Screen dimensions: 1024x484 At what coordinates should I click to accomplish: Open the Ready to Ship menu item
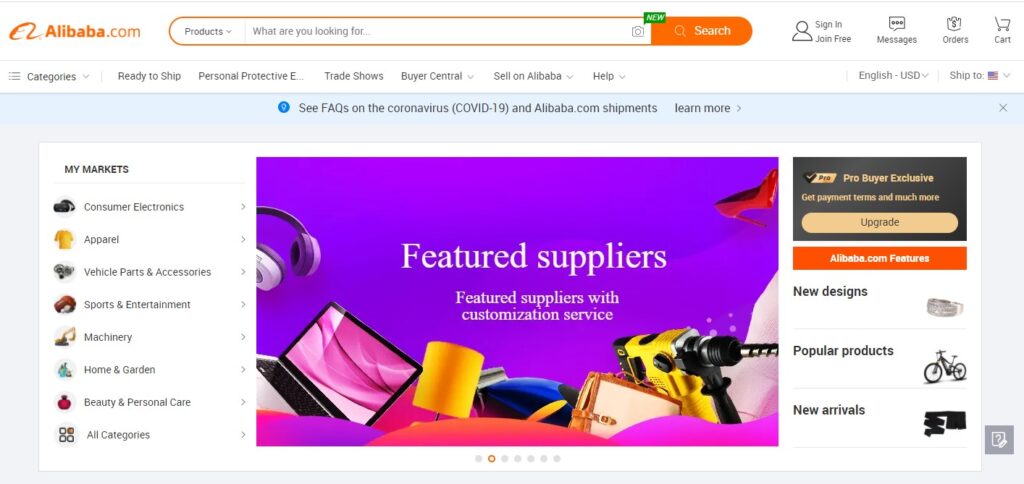tap(149, 76)
